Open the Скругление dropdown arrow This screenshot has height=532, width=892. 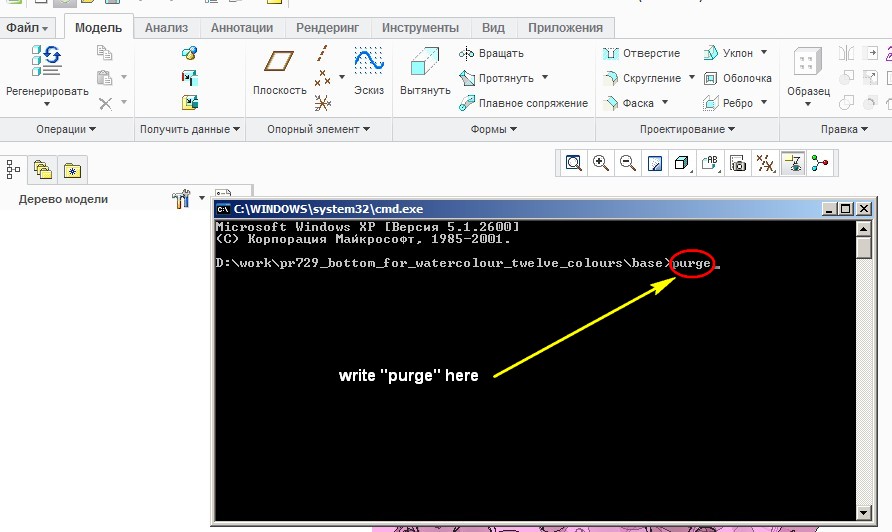692,77
